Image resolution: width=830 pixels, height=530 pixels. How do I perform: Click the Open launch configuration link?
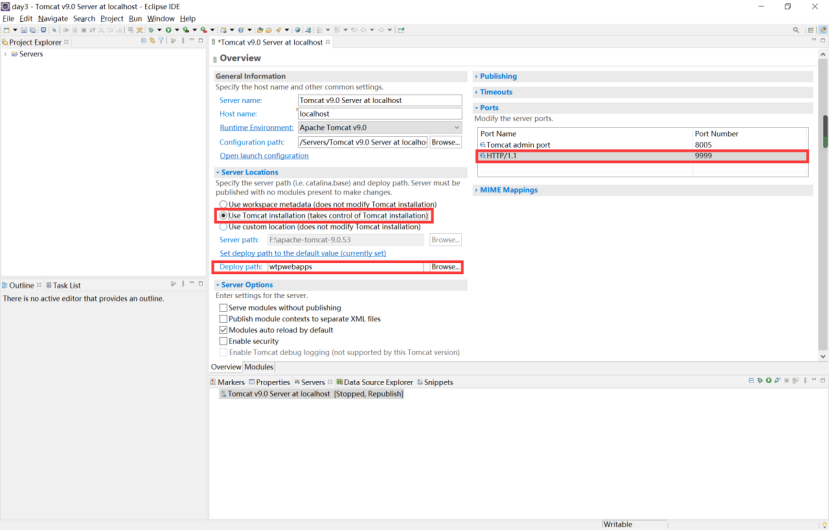coord(264,156)
